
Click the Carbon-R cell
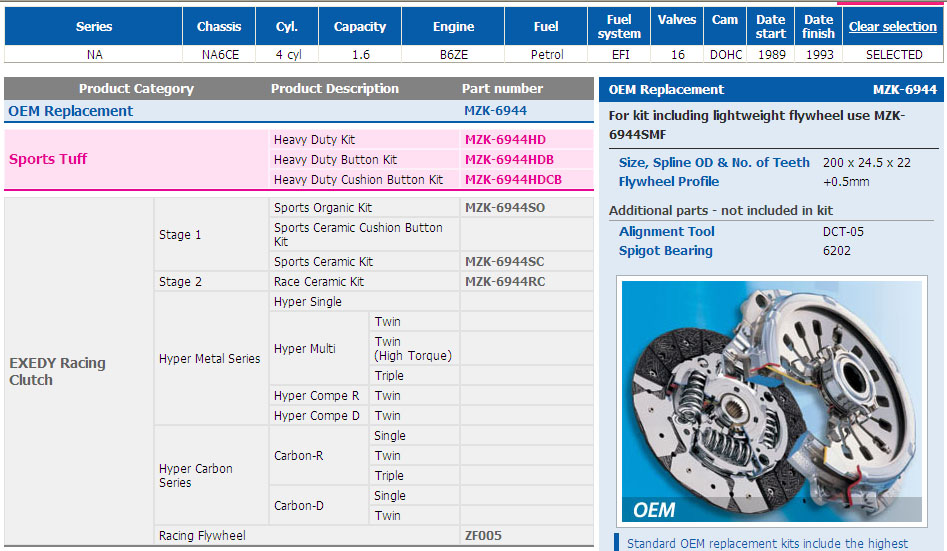(319, 456)
